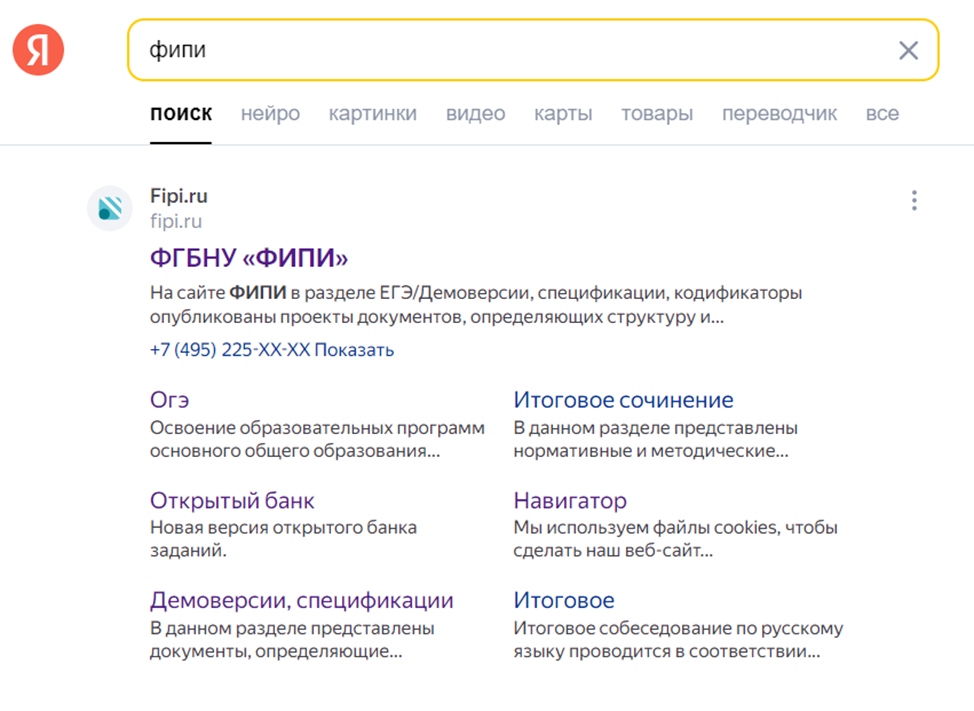
Task: Show the все services tab
Action: tap(882, 114)
